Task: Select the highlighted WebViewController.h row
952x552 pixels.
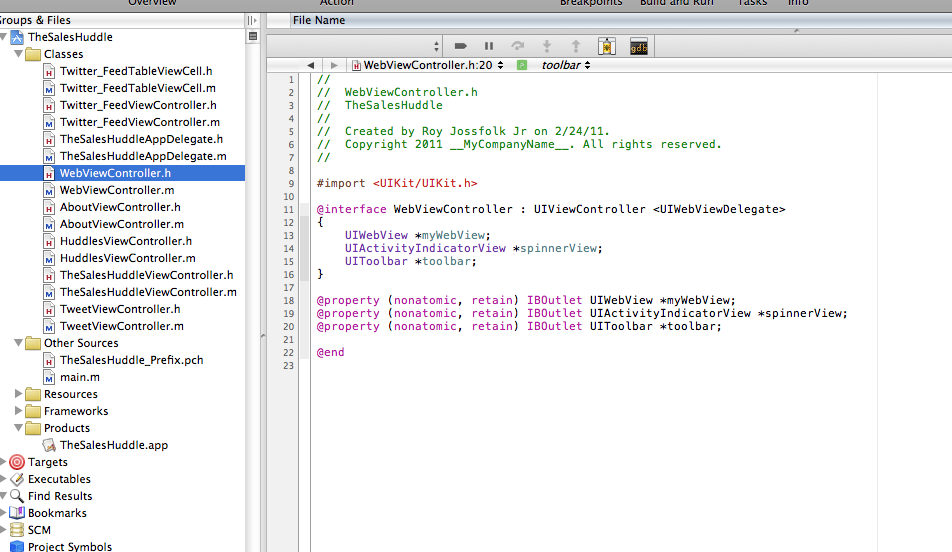Action: click(123, 173)
